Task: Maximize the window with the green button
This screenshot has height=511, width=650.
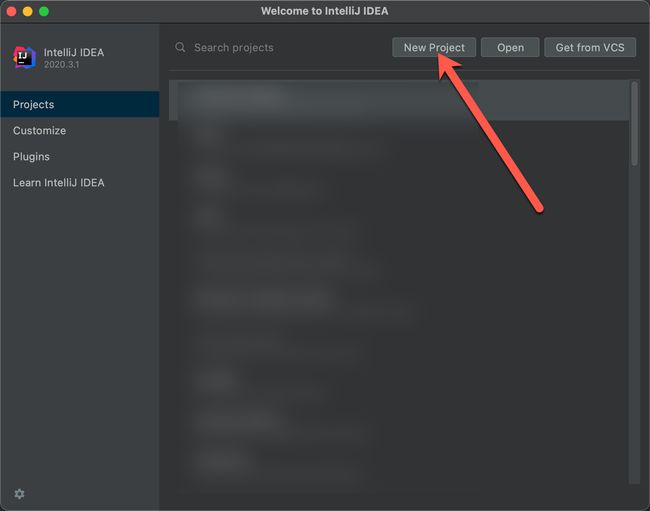Action: click(x=44, y=11)
